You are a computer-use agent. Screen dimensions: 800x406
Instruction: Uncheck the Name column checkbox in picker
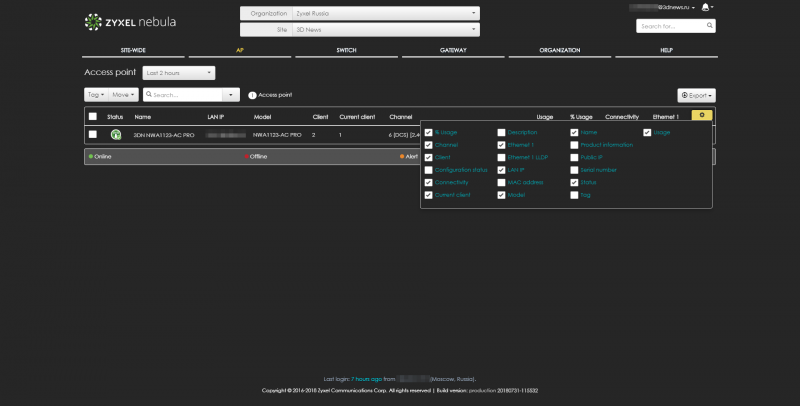(574, 133)
